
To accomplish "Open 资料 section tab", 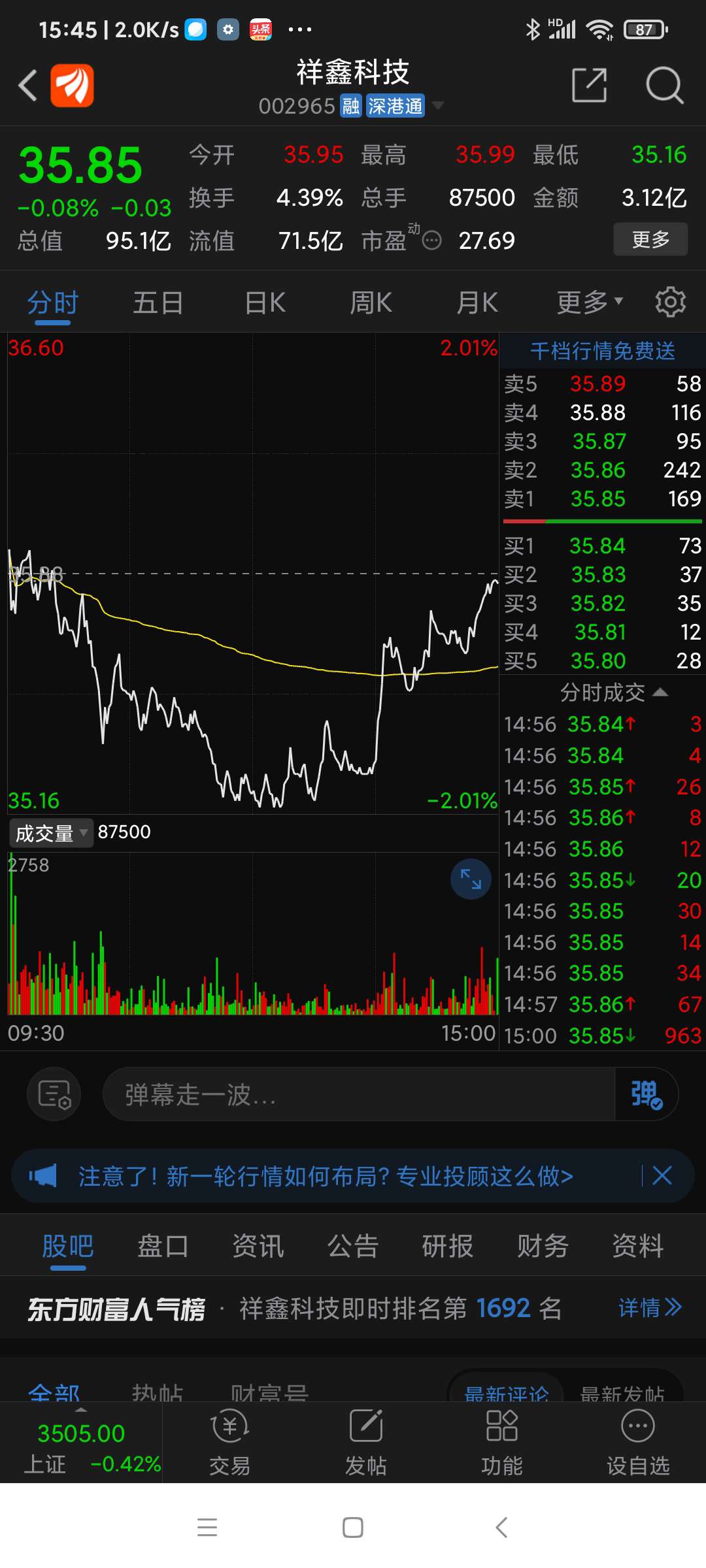I will [x=638, y=1246].
